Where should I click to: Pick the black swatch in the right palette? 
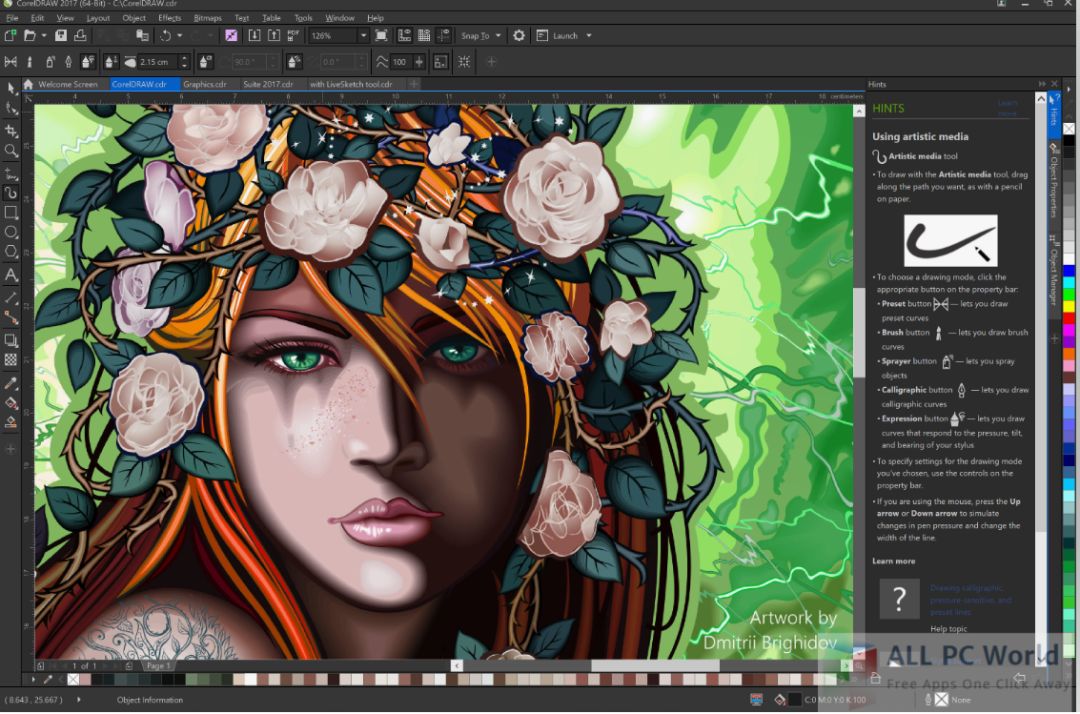tap(1068, 140)
